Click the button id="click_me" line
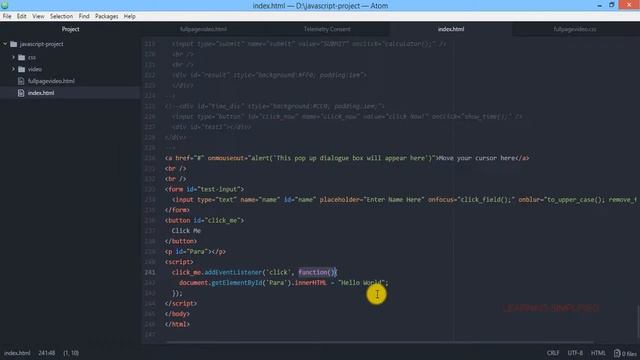 pos(204,220)
